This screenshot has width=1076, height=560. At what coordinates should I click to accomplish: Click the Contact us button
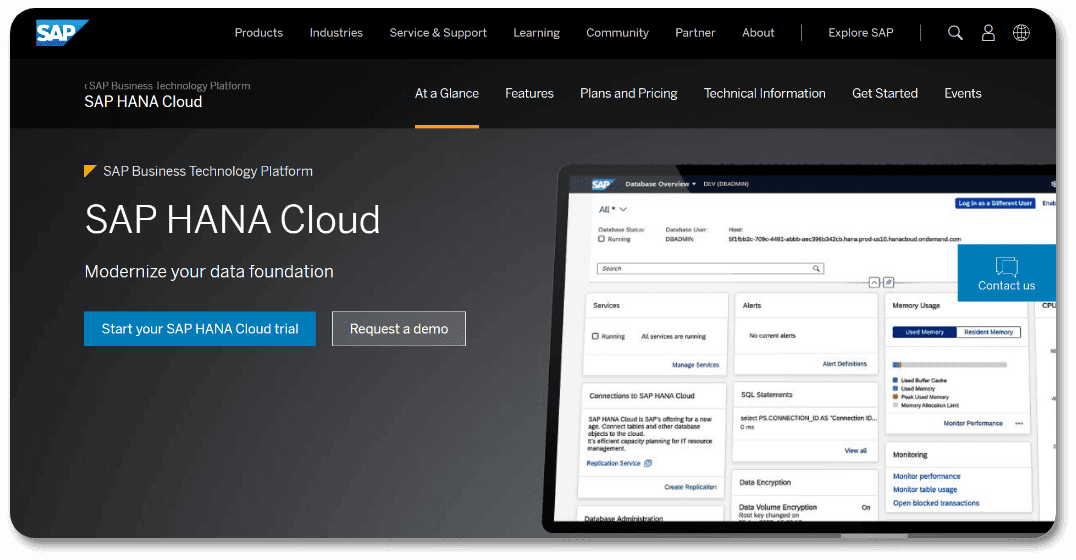click(x=1006, y=272)
